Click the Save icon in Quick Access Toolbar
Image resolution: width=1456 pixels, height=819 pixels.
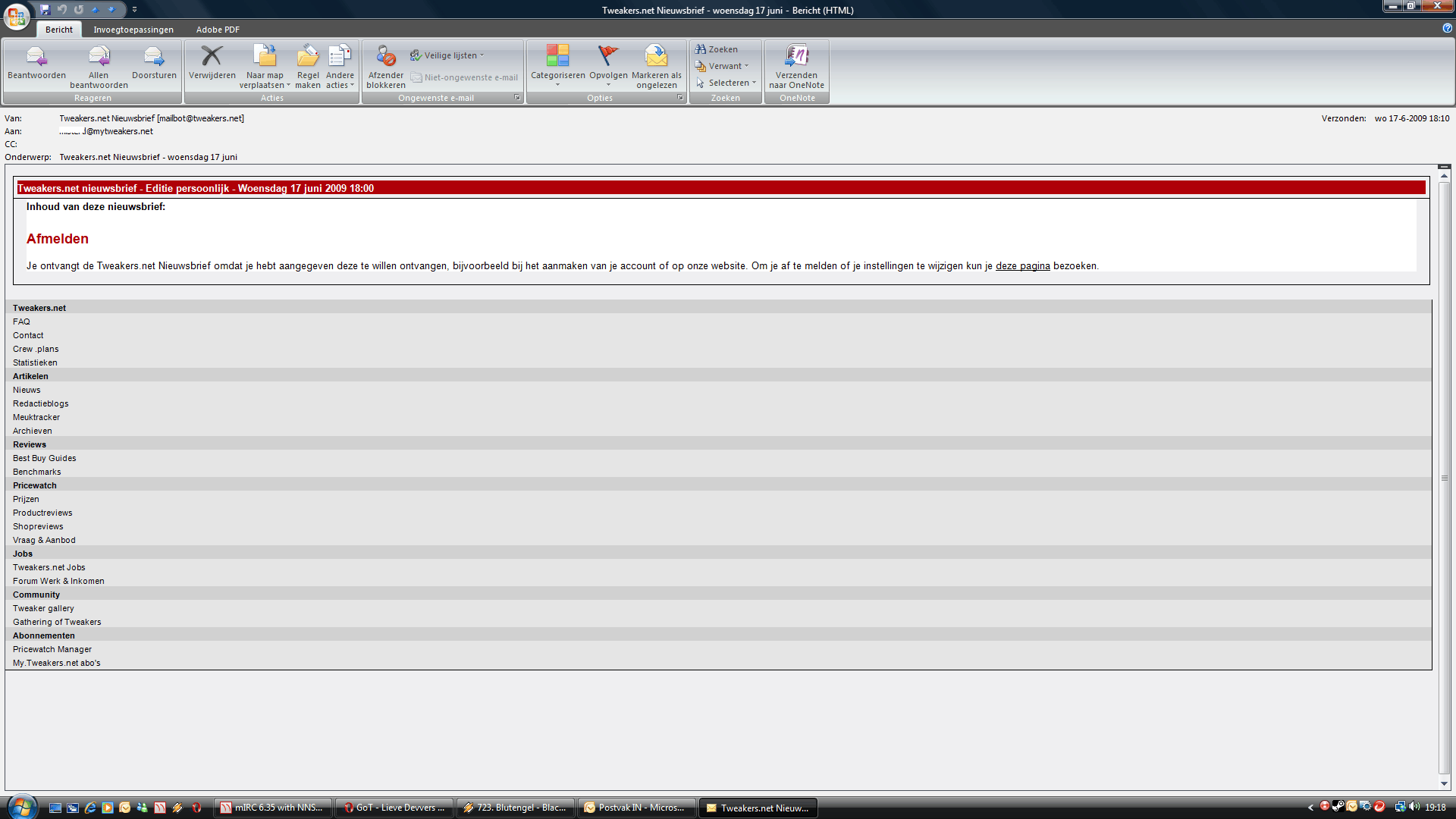pos(45,10)
